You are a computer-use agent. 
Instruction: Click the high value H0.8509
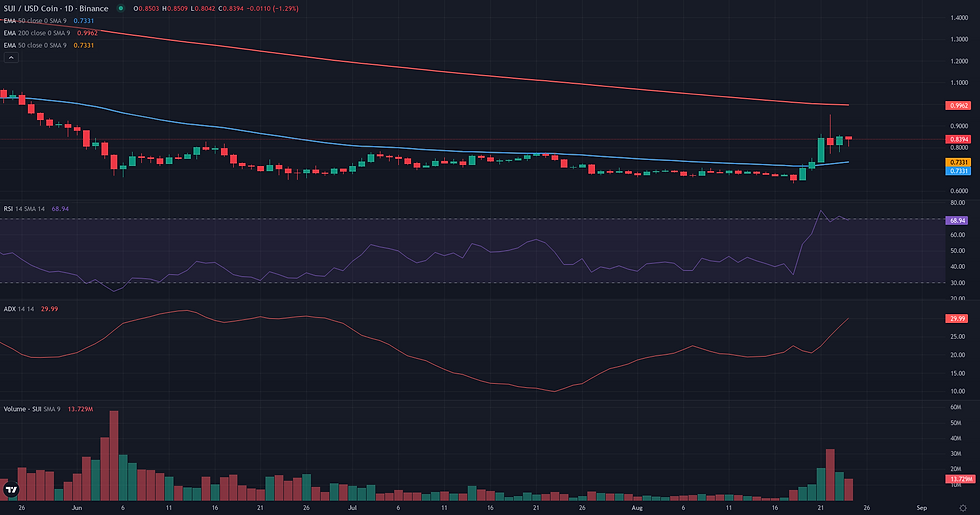click(176, 9)
